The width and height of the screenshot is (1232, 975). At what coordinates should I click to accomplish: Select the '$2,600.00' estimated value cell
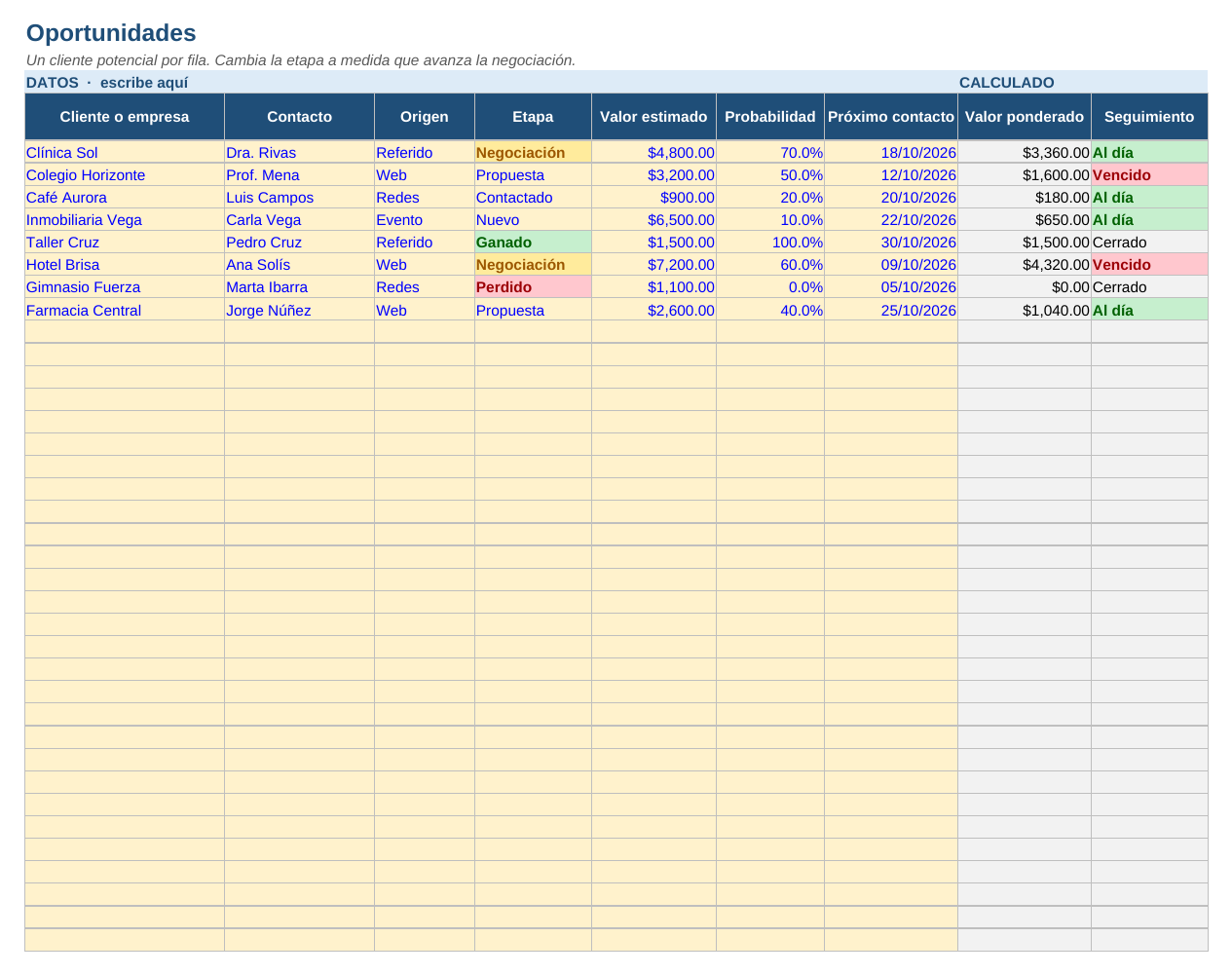[x=653, y=310]
